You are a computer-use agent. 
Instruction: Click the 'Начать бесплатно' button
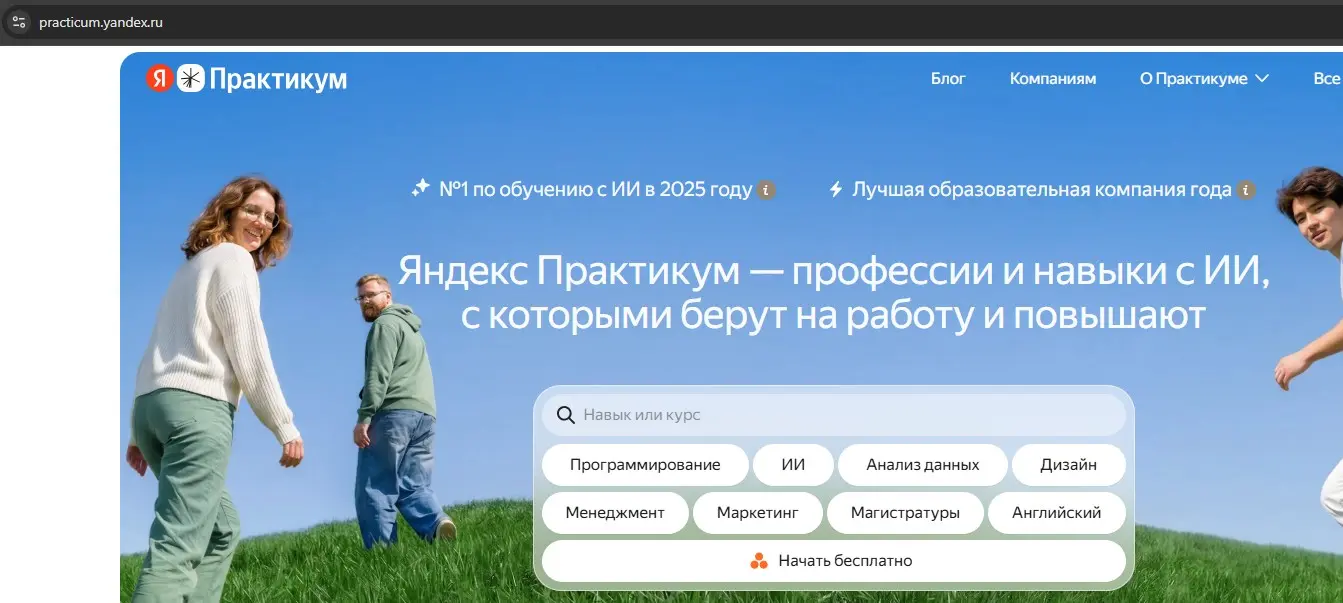click(x=834, y=561)
